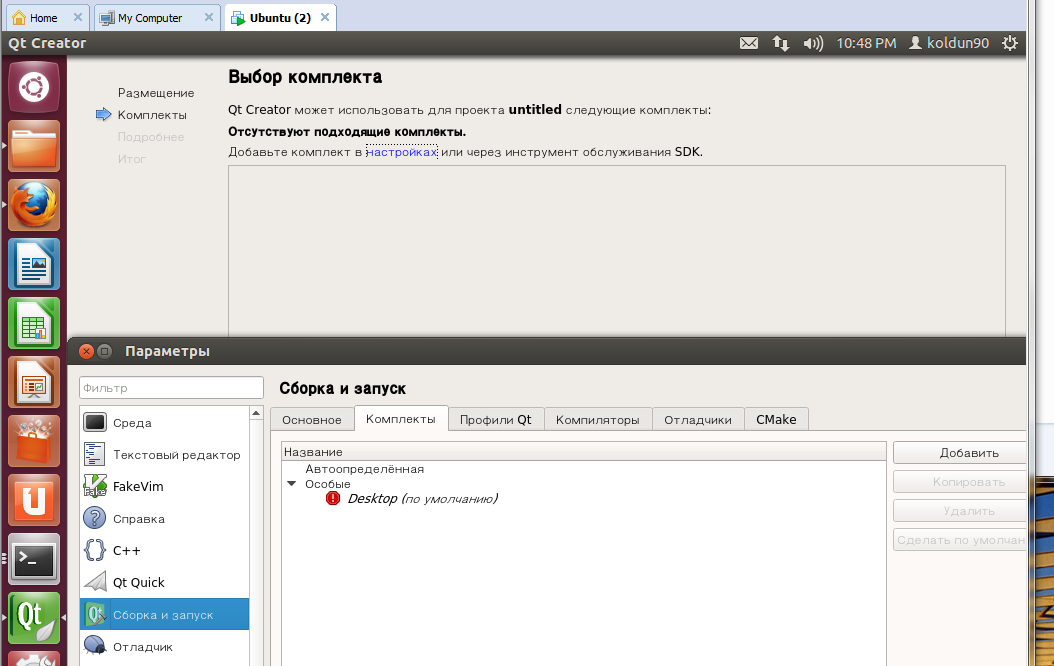This screenshot has width=1054, height=666.
Task: Select C++ settings category
Action: tap(165, 550)
